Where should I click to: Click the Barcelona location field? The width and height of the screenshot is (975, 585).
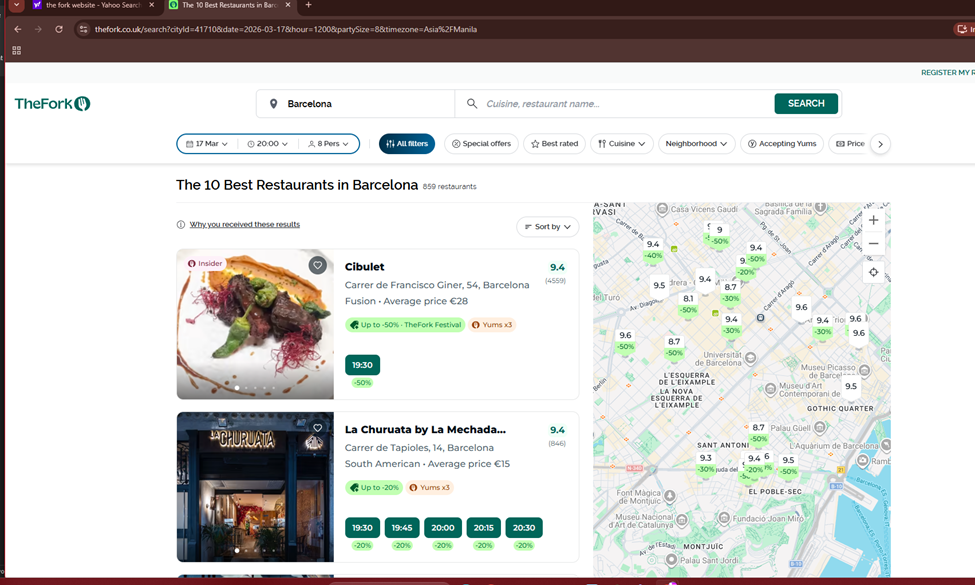coord(356,104)
